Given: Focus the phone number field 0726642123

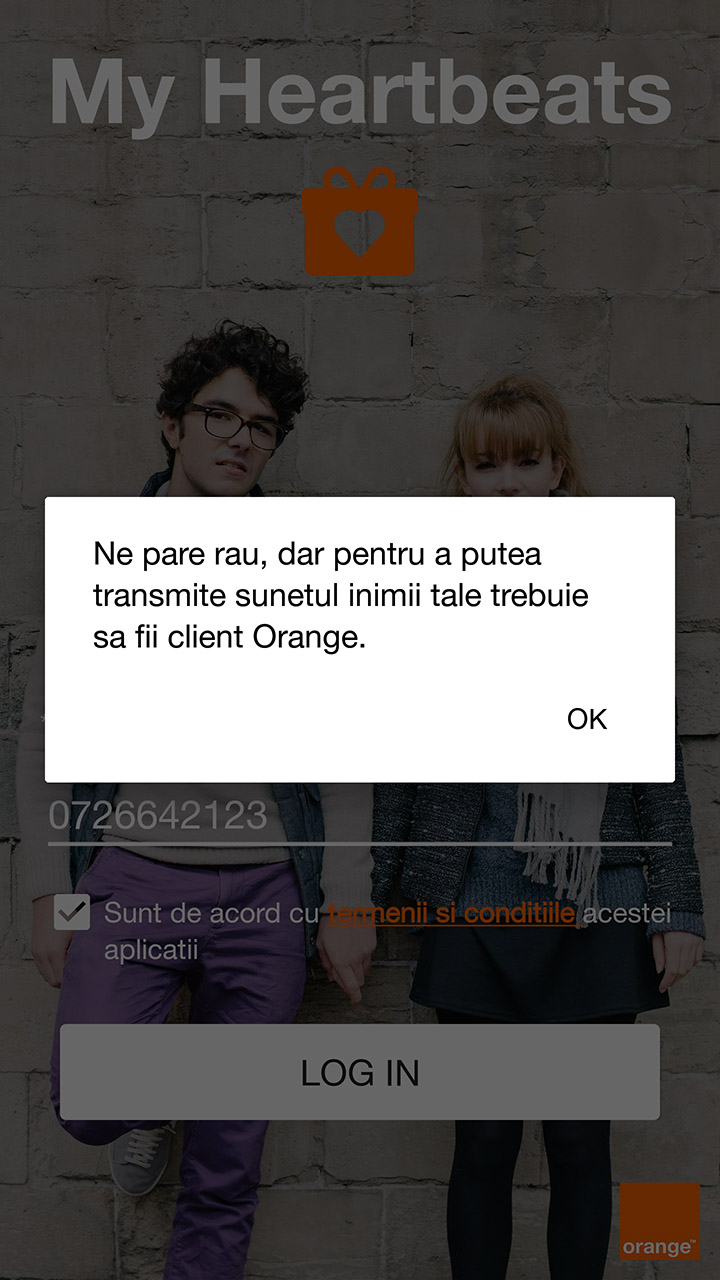Looking at the screenshot, I should tap(360, 816).
